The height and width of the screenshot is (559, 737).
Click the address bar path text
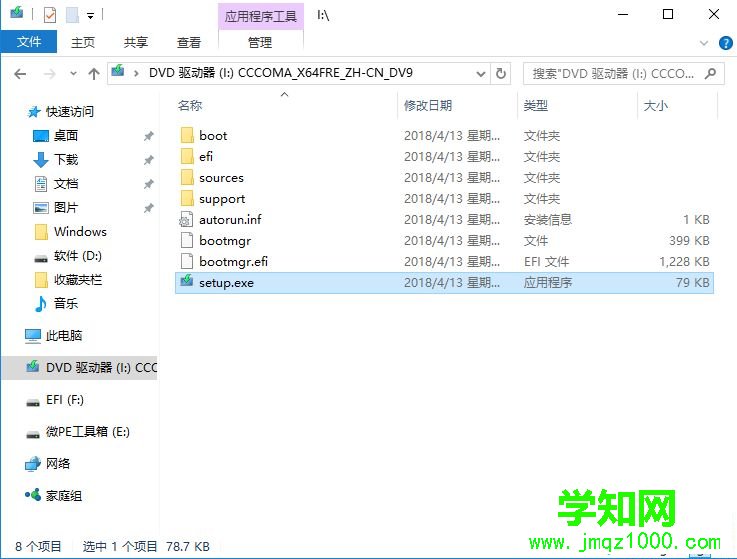(x=281, y=73)
